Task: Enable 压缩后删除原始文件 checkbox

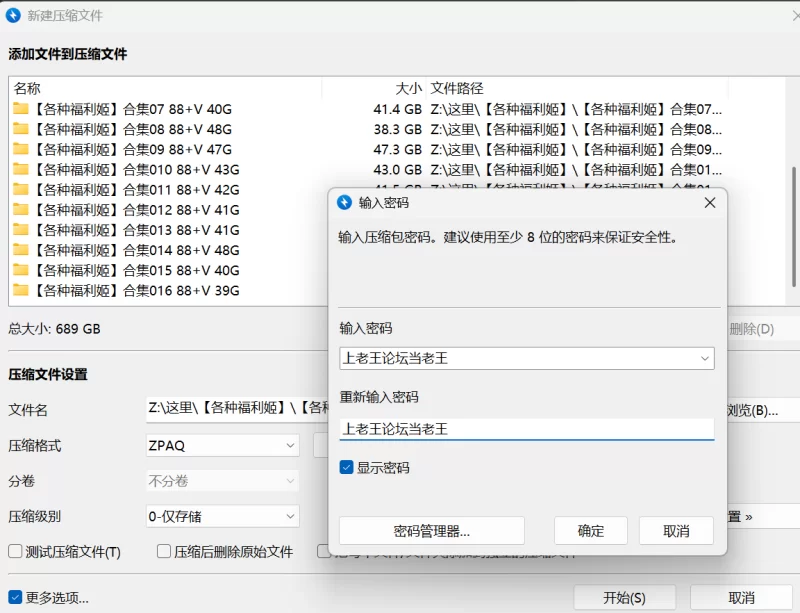Action: [x=164, y=552]
